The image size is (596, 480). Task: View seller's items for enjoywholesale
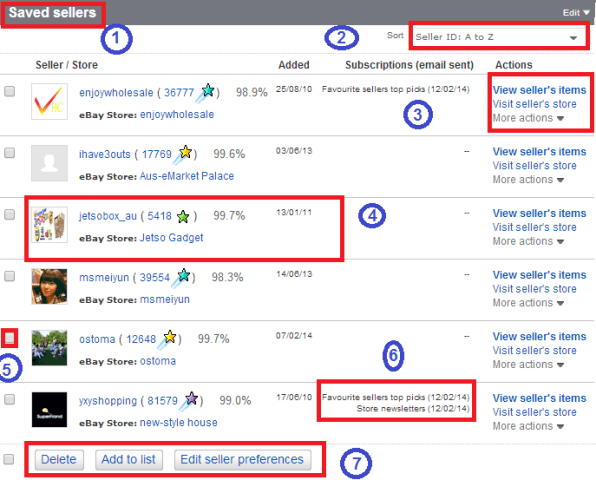pyautogui.click(x=539, y=90)
